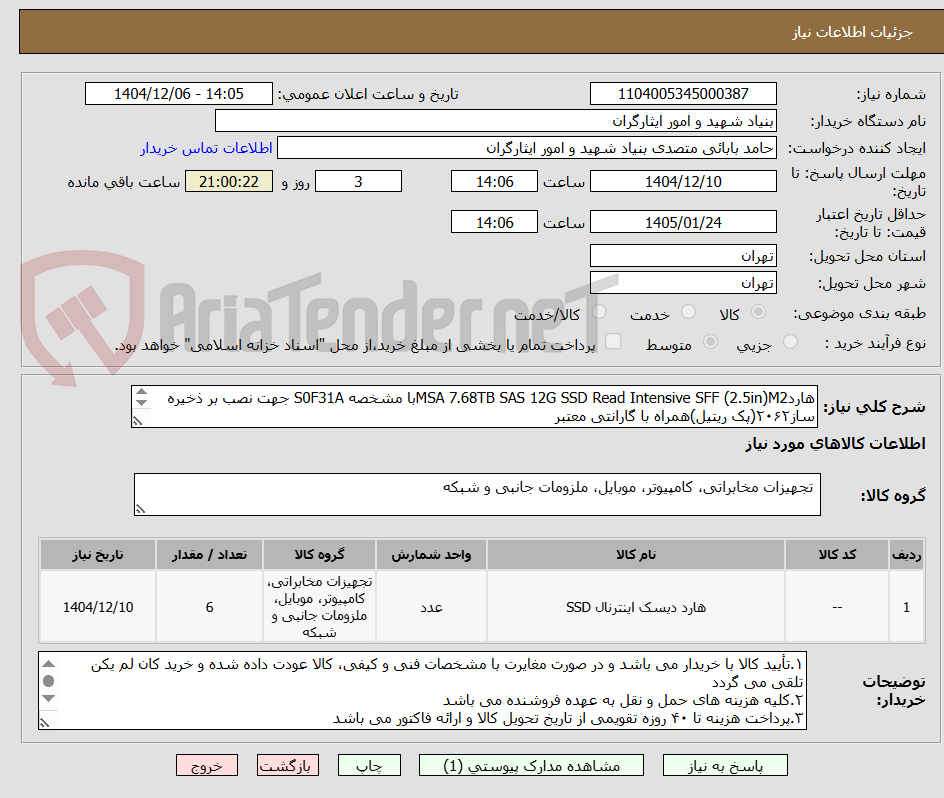Select the 'خدمت' radio button

(x=688, y=311)
